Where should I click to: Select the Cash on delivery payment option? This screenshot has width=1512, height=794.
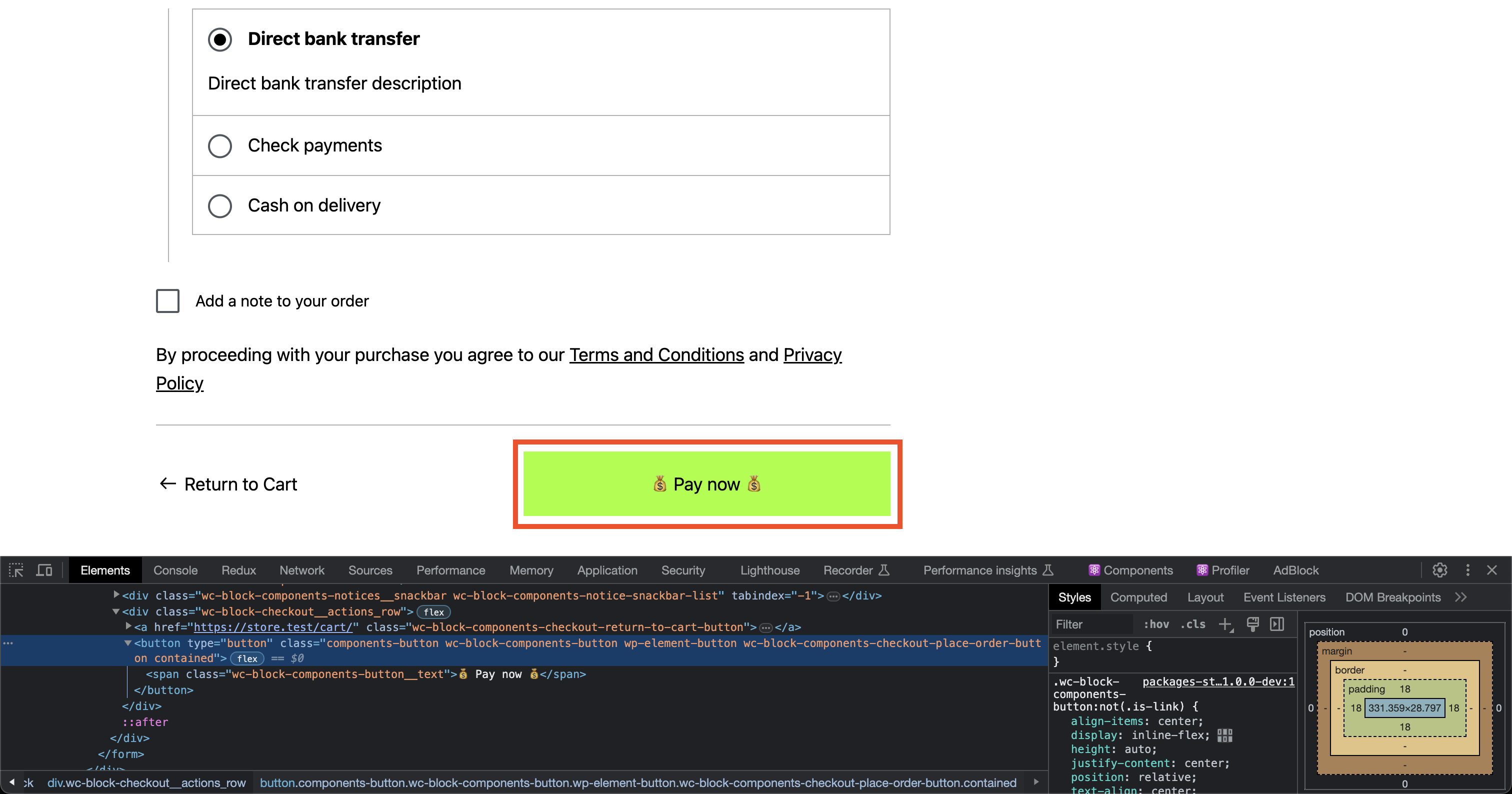[x=219, y=206]
